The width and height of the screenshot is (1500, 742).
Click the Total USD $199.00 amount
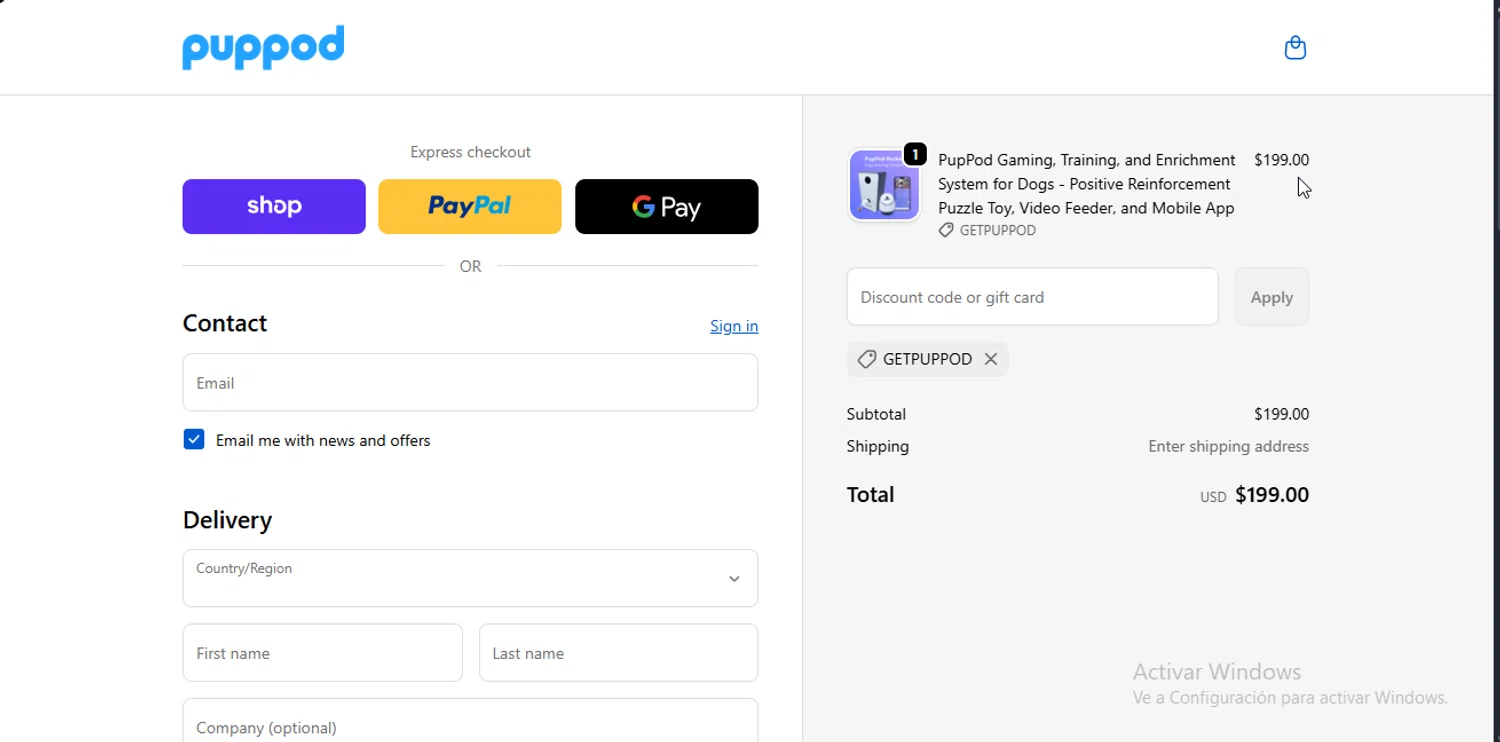[1255, 495]
